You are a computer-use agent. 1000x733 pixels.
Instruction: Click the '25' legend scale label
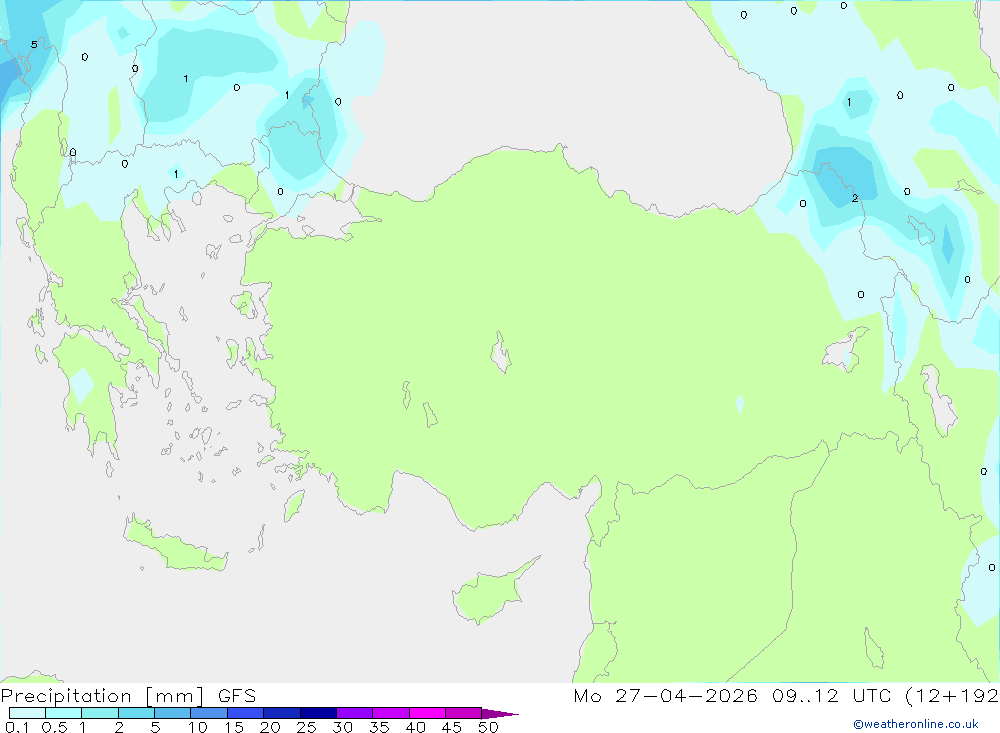(x=306, y=727)
